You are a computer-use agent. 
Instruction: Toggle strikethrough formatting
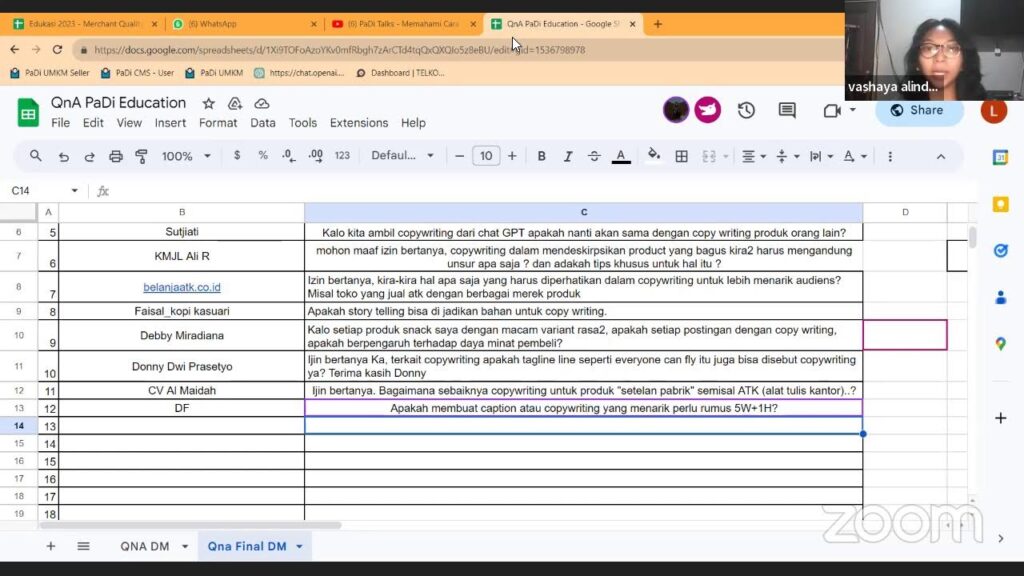point(594,156)
